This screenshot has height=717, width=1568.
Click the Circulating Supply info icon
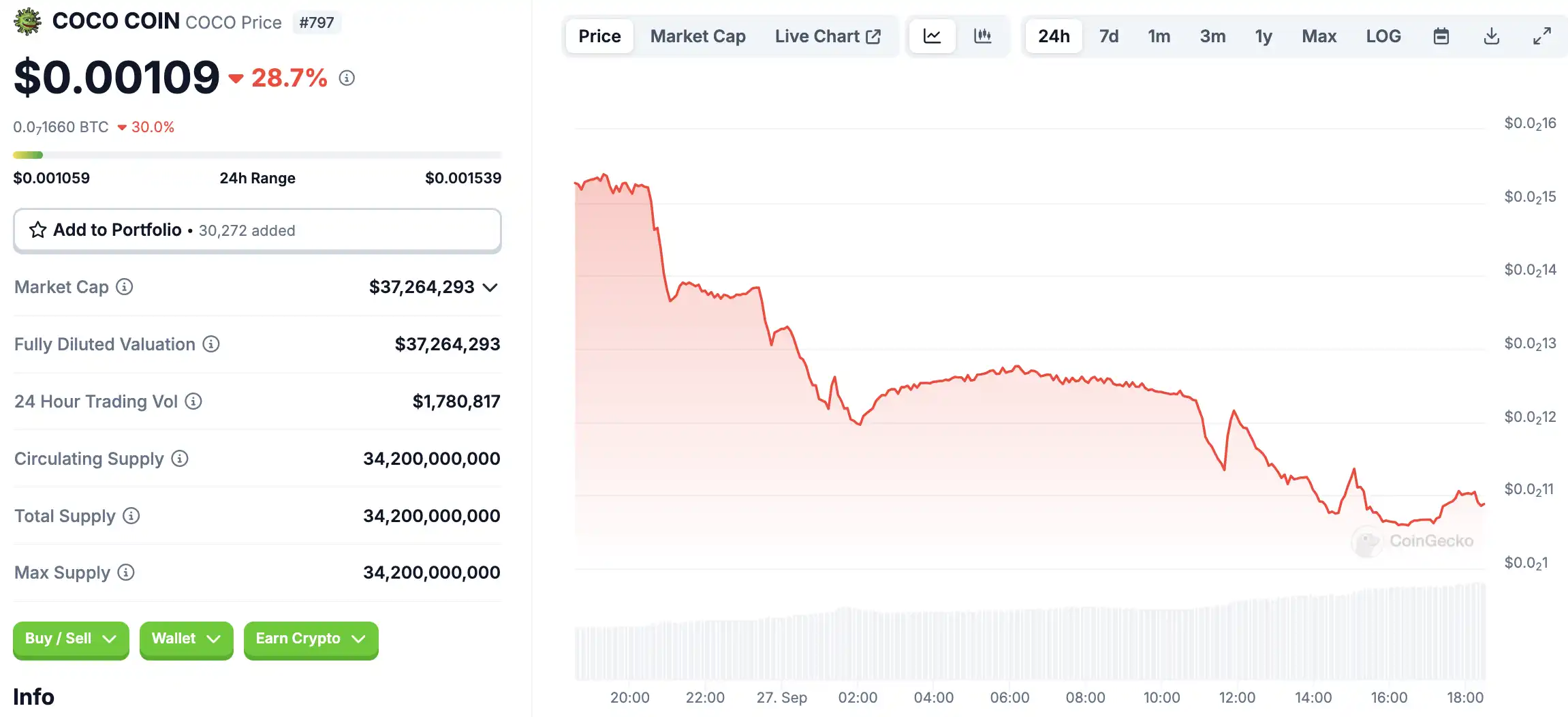click(x=180, y=459)
